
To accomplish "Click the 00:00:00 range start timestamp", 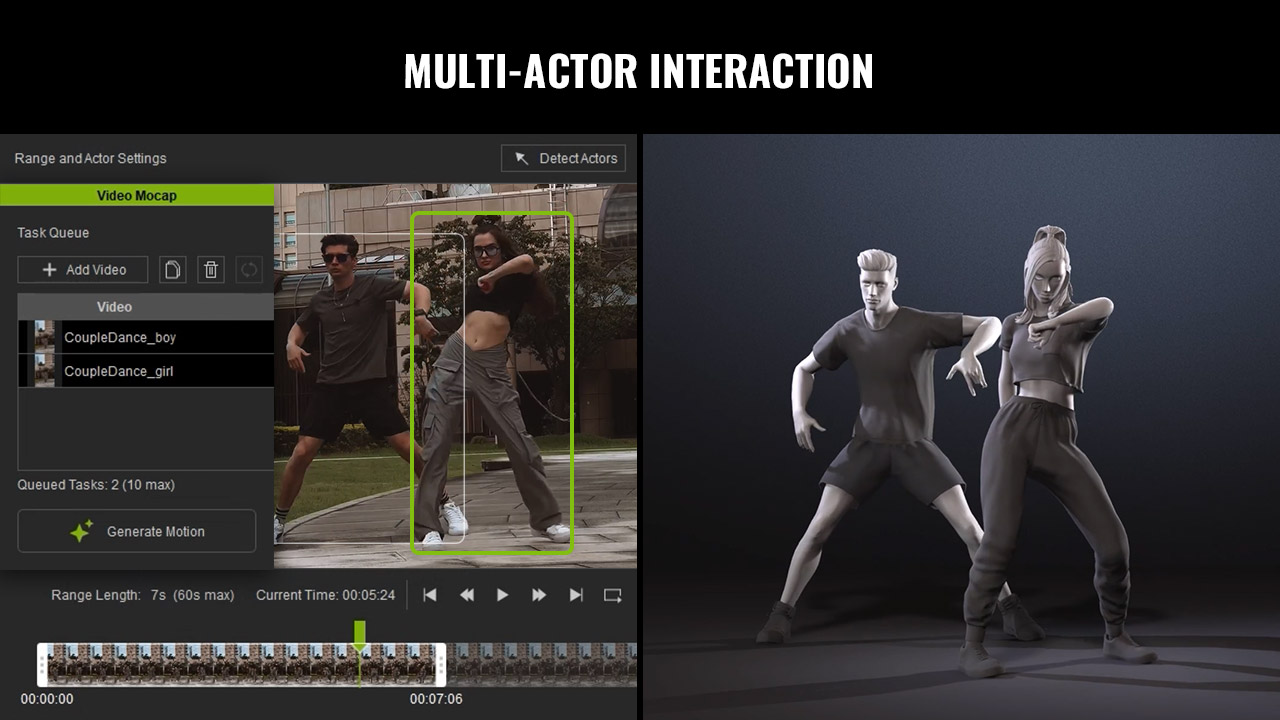I will pos(47,699).
